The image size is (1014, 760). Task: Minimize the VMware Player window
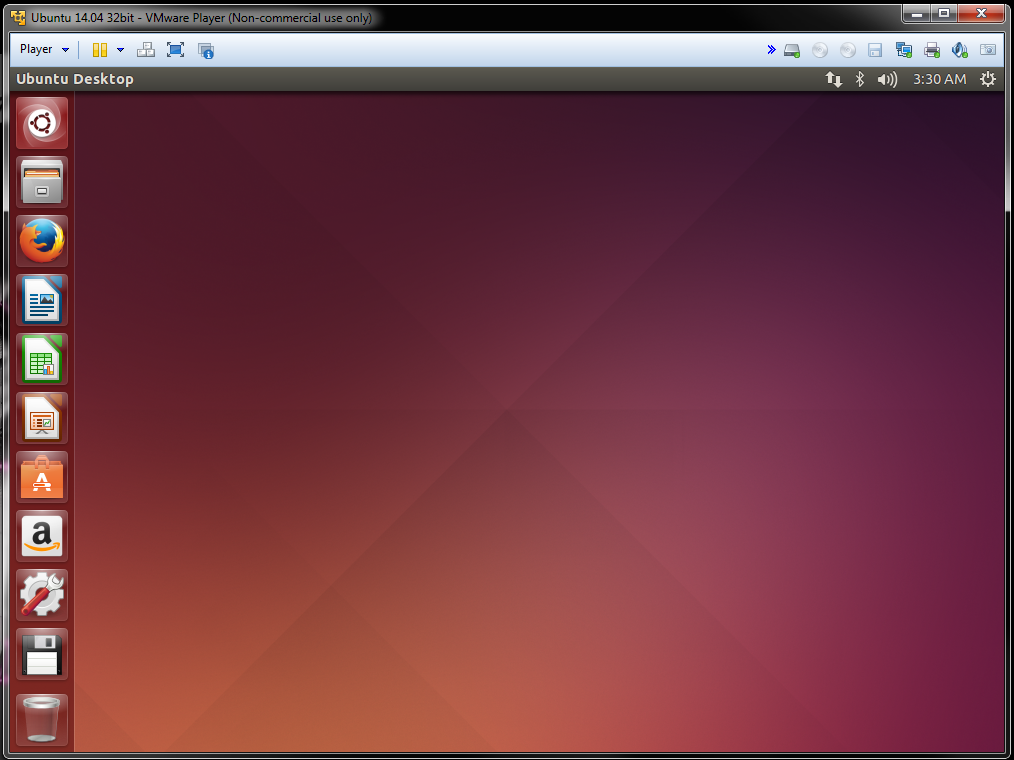pos(916,14)
